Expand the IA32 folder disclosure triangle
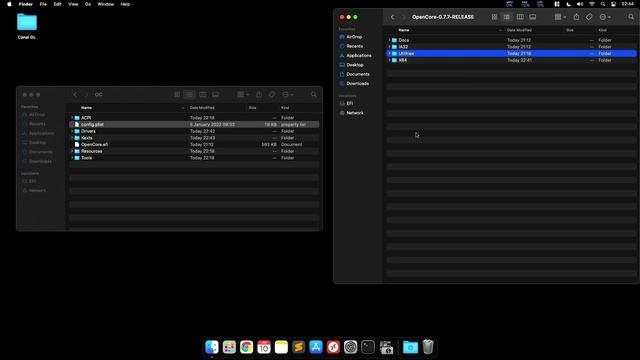 tap(389, 47)
